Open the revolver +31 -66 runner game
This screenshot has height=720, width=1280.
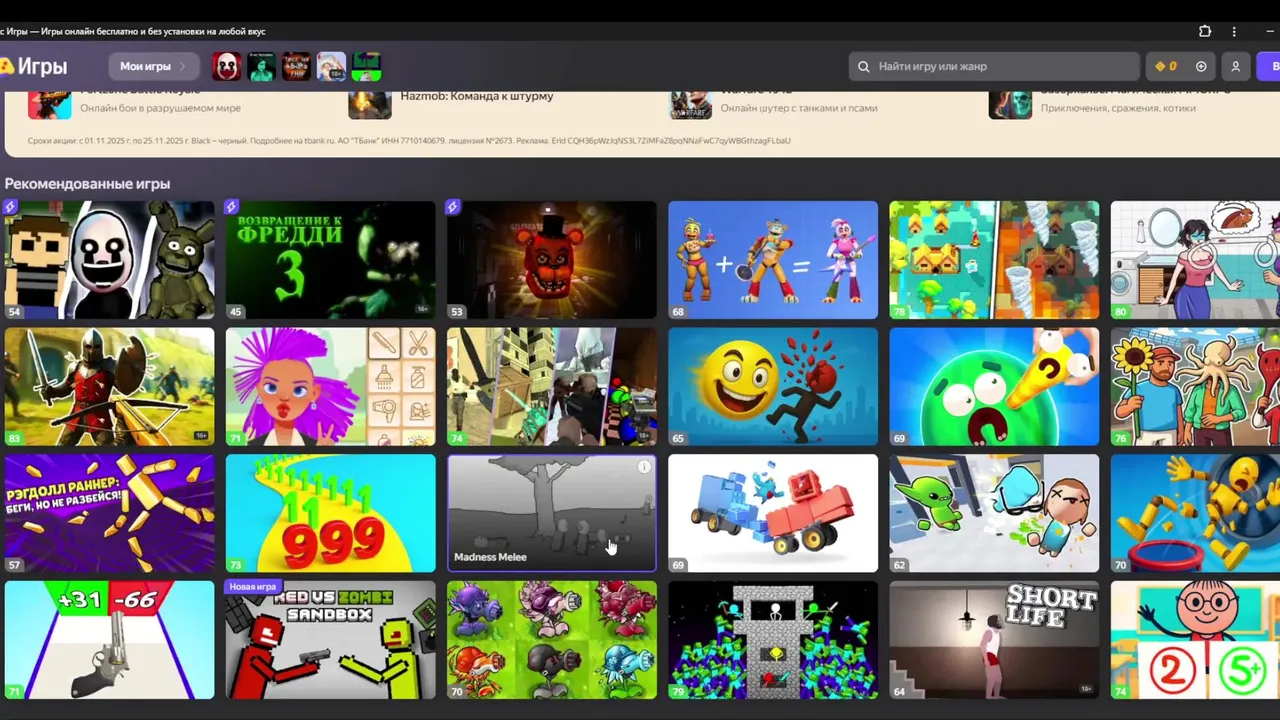[x=109, y=640]
